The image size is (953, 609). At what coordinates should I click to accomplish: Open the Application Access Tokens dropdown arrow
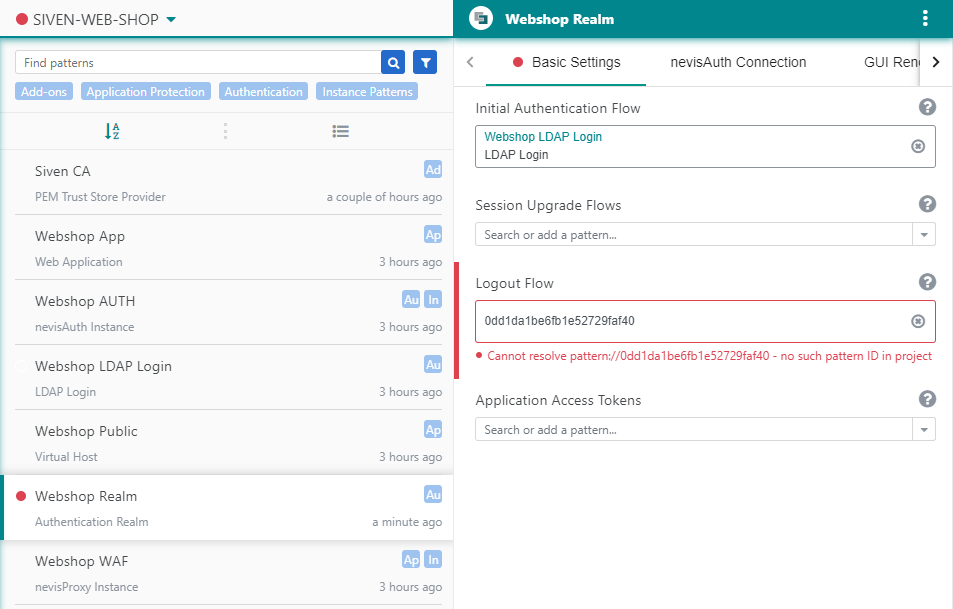pyautogui.click(x=924, y=430)
